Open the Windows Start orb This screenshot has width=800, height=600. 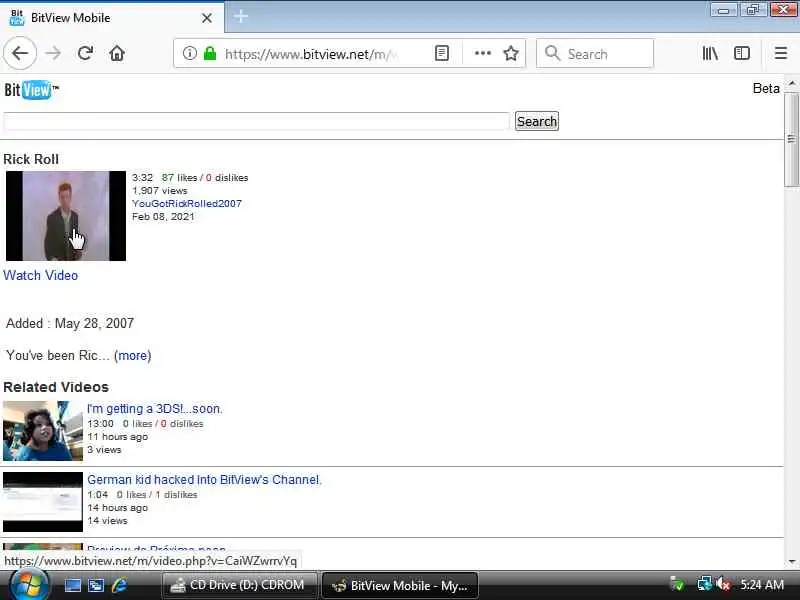28,585
